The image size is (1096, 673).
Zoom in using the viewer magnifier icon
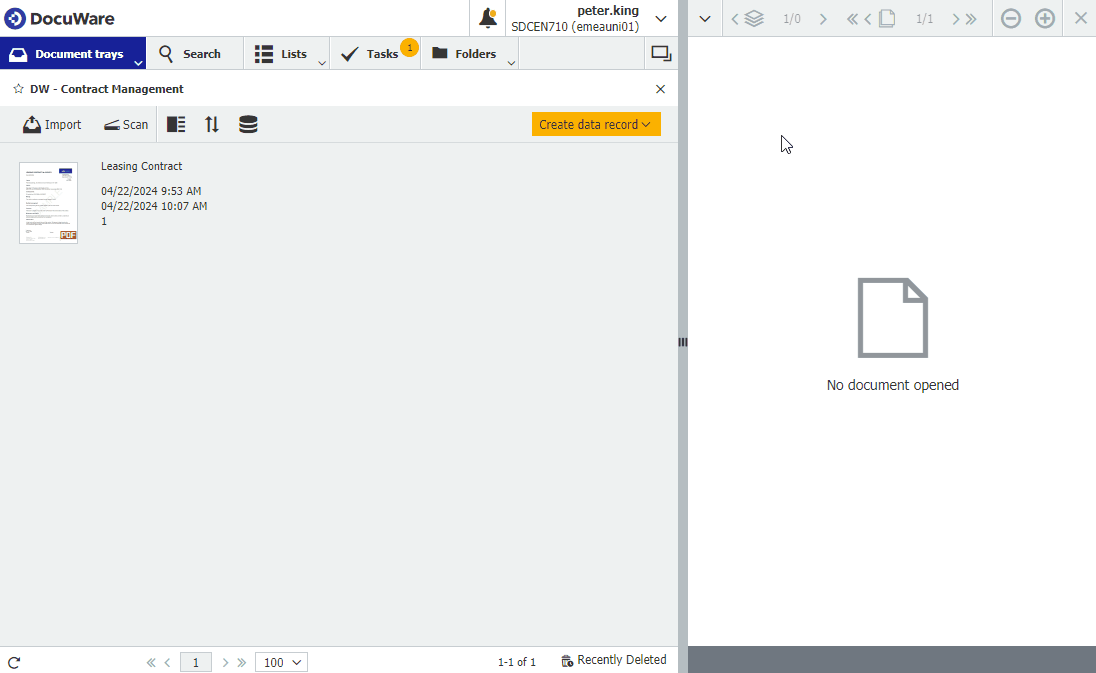tap(1045, 18)
